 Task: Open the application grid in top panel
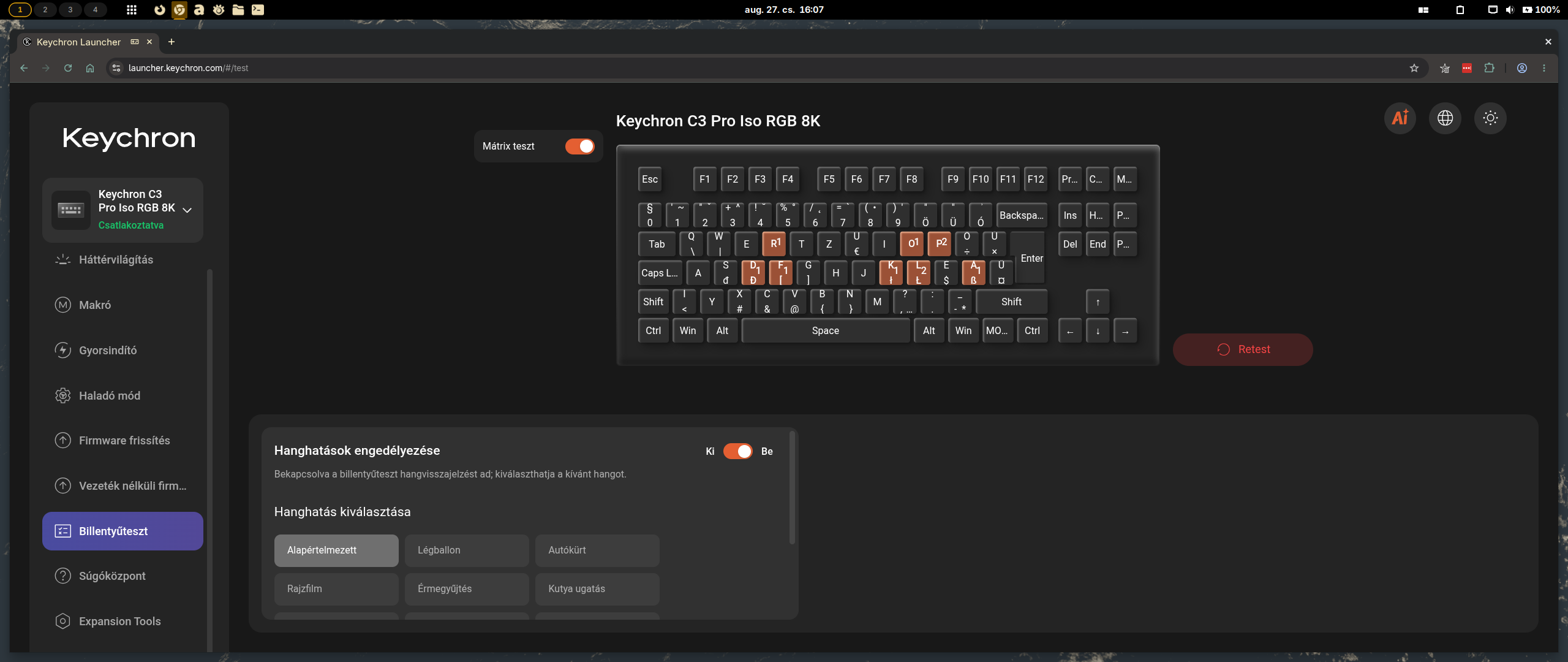tap(132, 10)
